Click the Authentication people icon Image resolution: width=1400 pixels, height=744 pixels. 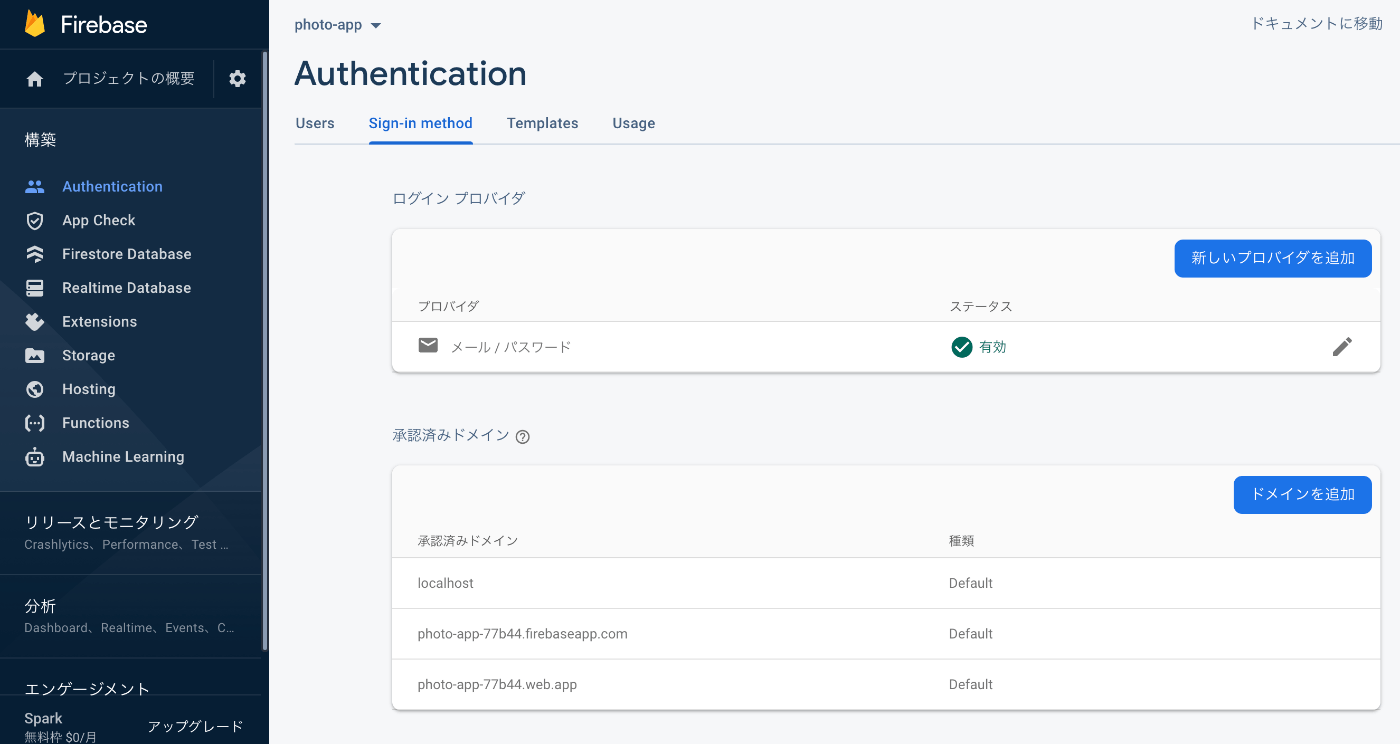click(35, 186)
